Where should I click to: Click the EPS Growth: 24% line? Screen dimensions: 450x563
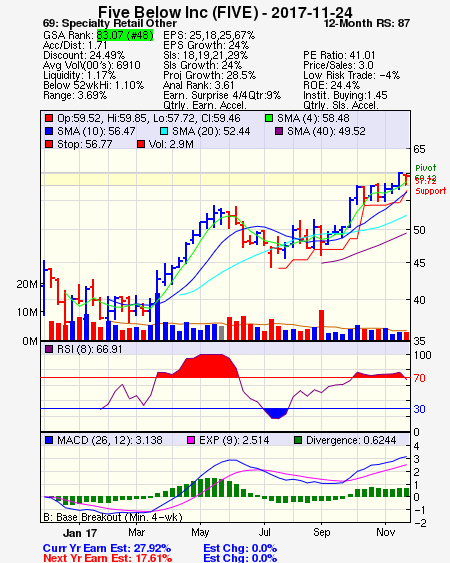click(206, 45)
